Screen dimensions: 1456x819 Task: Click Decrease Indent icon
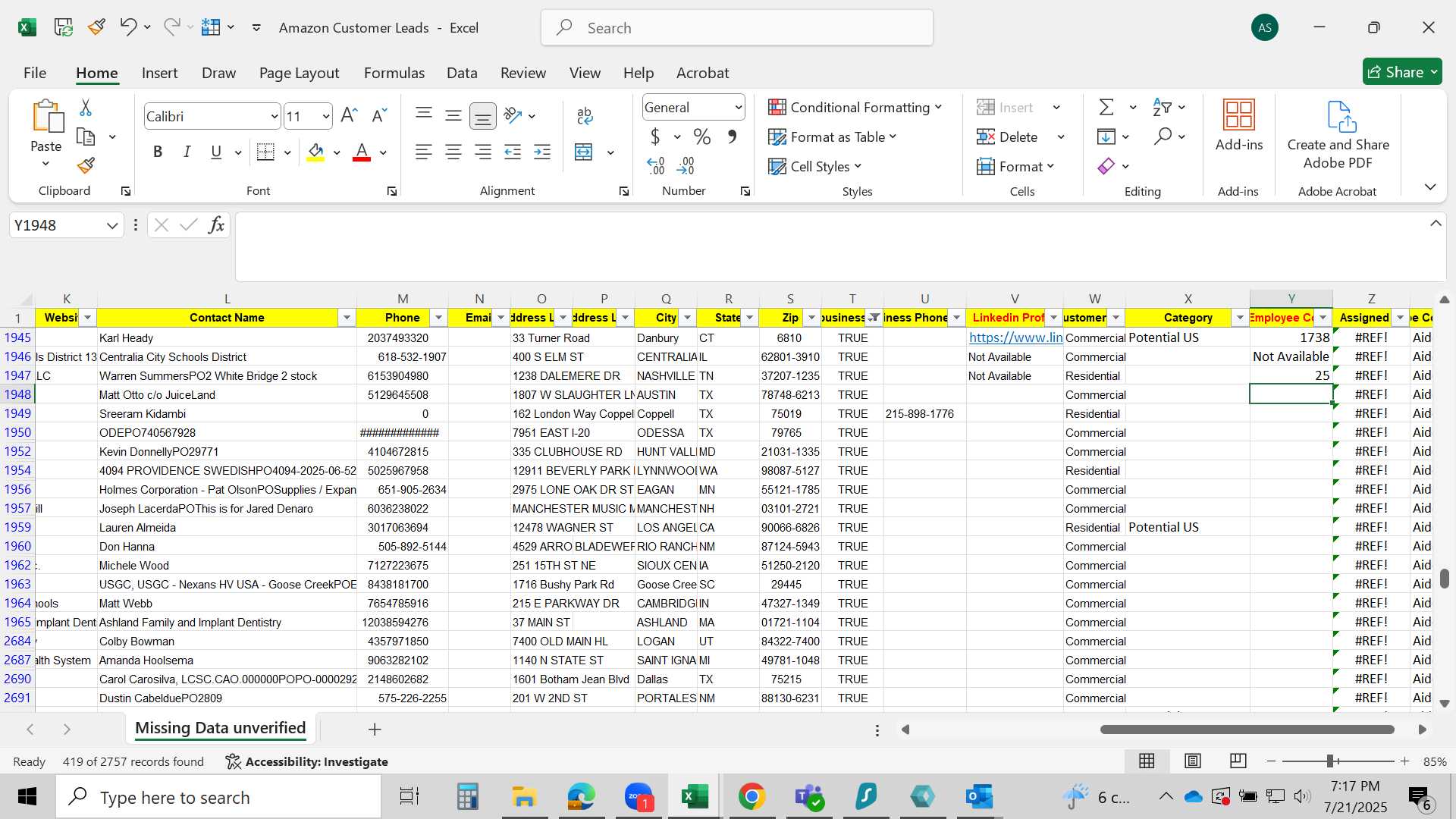[513, 152]
